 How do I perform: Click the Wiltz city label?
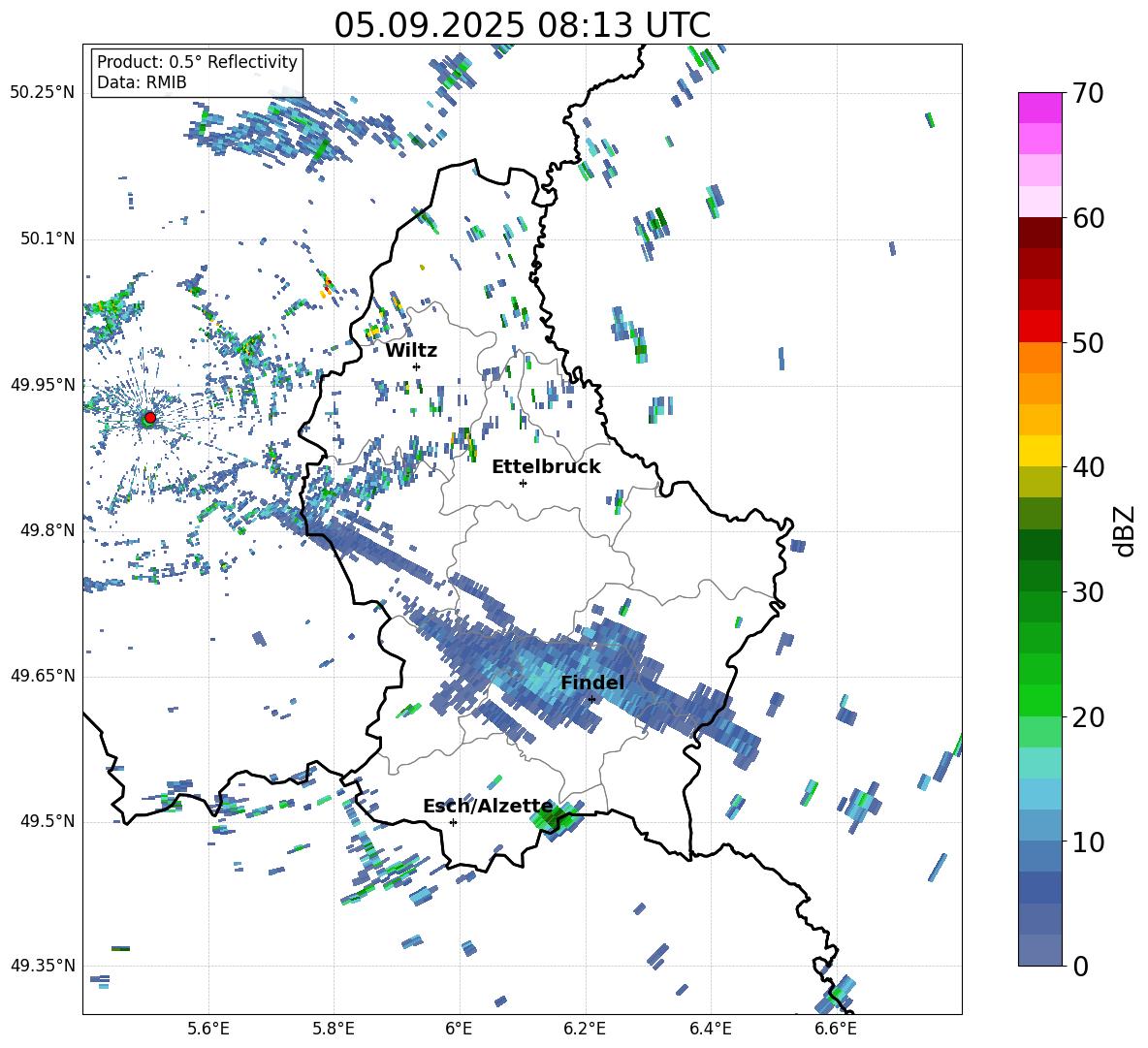(411, 351)
